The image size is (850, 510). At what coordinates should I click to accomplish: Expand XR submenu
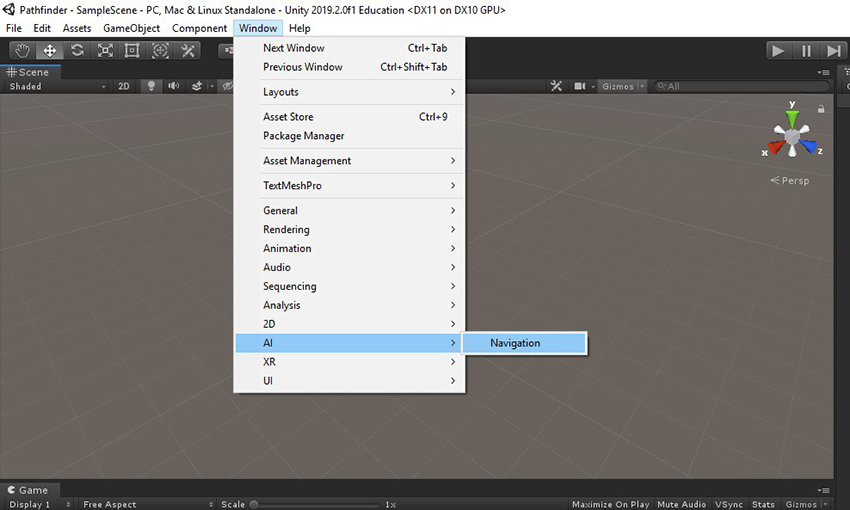tap(349, 362)
